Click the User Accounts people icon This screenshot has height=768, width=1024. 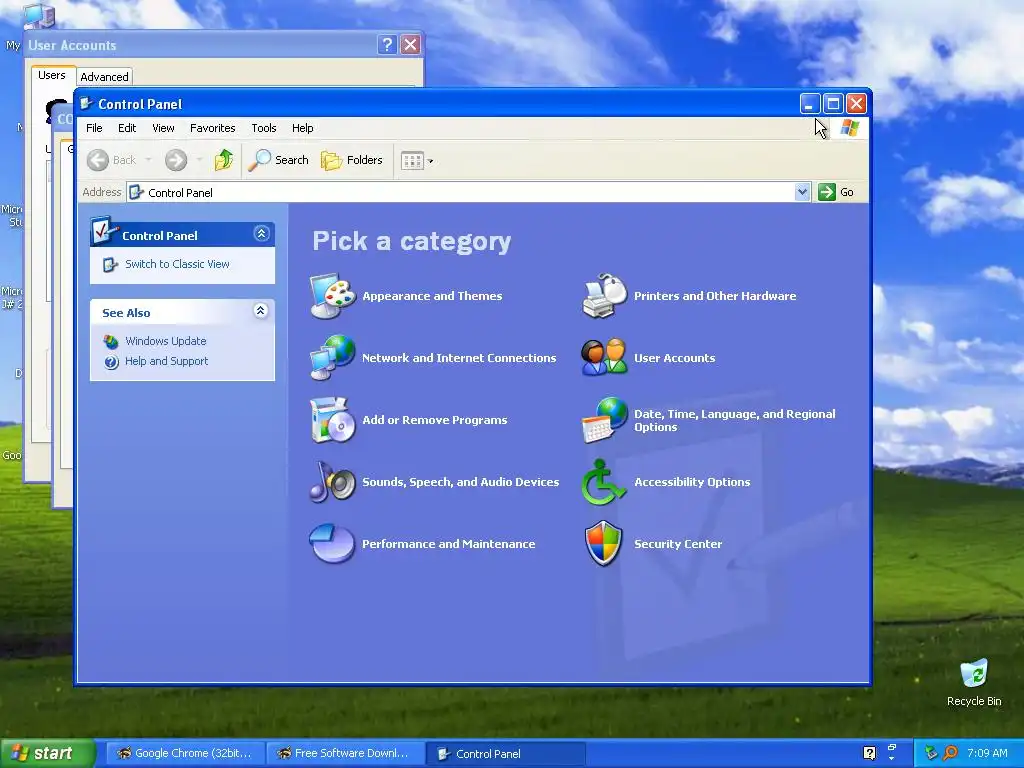point(604,357)
